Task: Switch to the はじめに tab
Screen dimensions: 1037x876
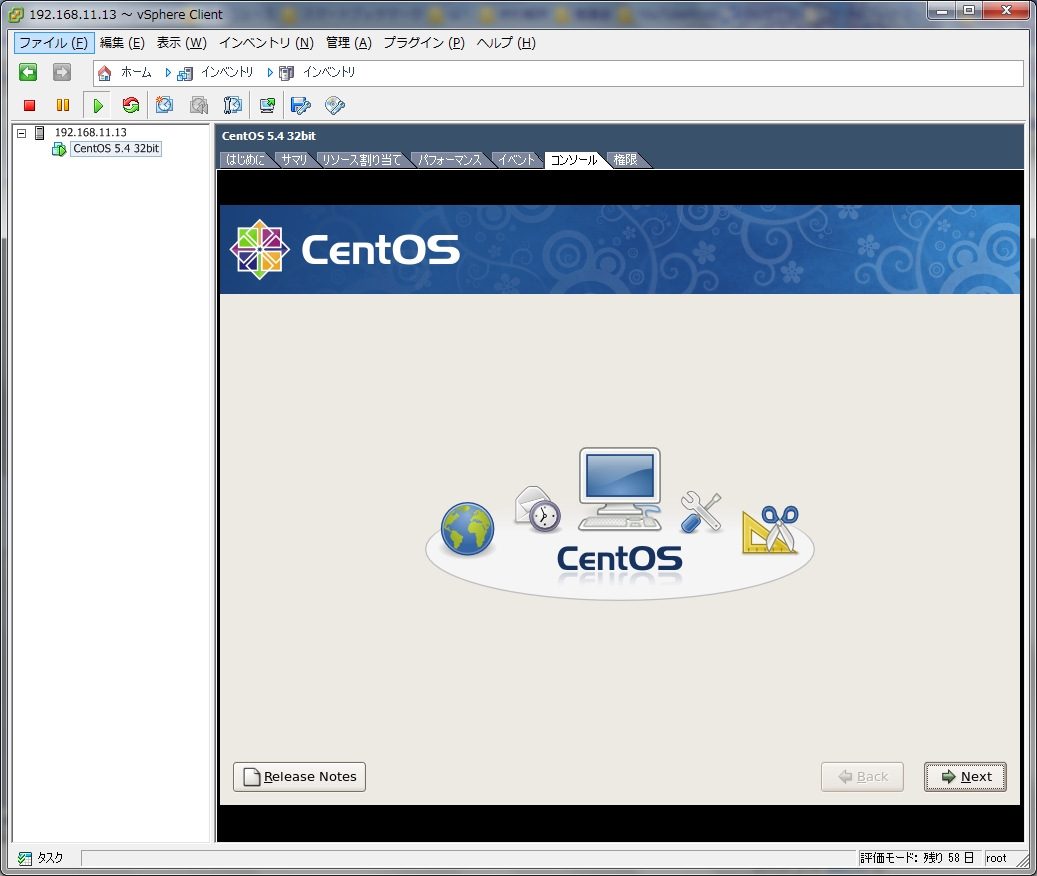Action: tap(245, 160)
